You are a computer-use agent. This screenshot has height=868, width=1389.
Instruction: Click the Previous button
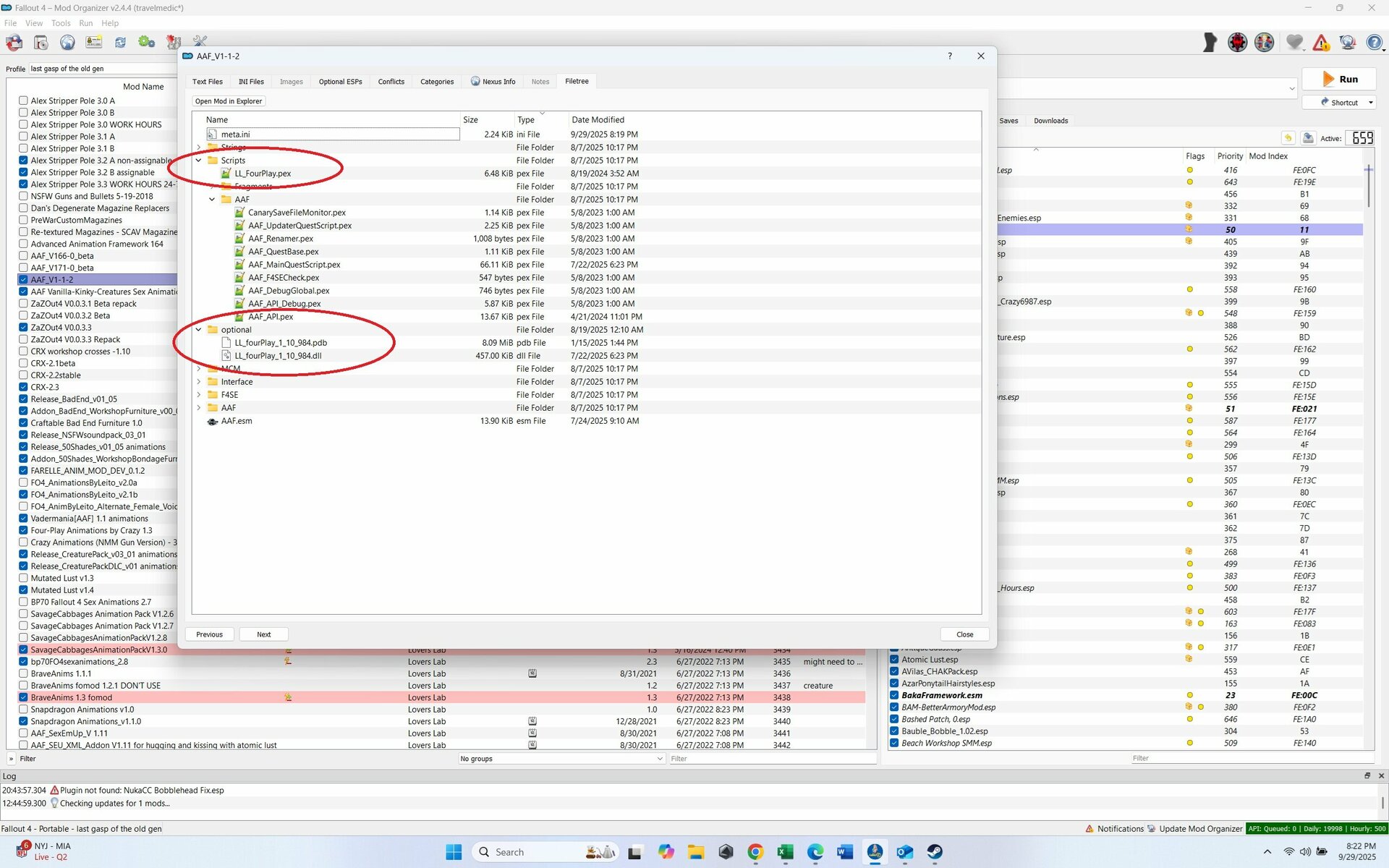pos(210,634)
